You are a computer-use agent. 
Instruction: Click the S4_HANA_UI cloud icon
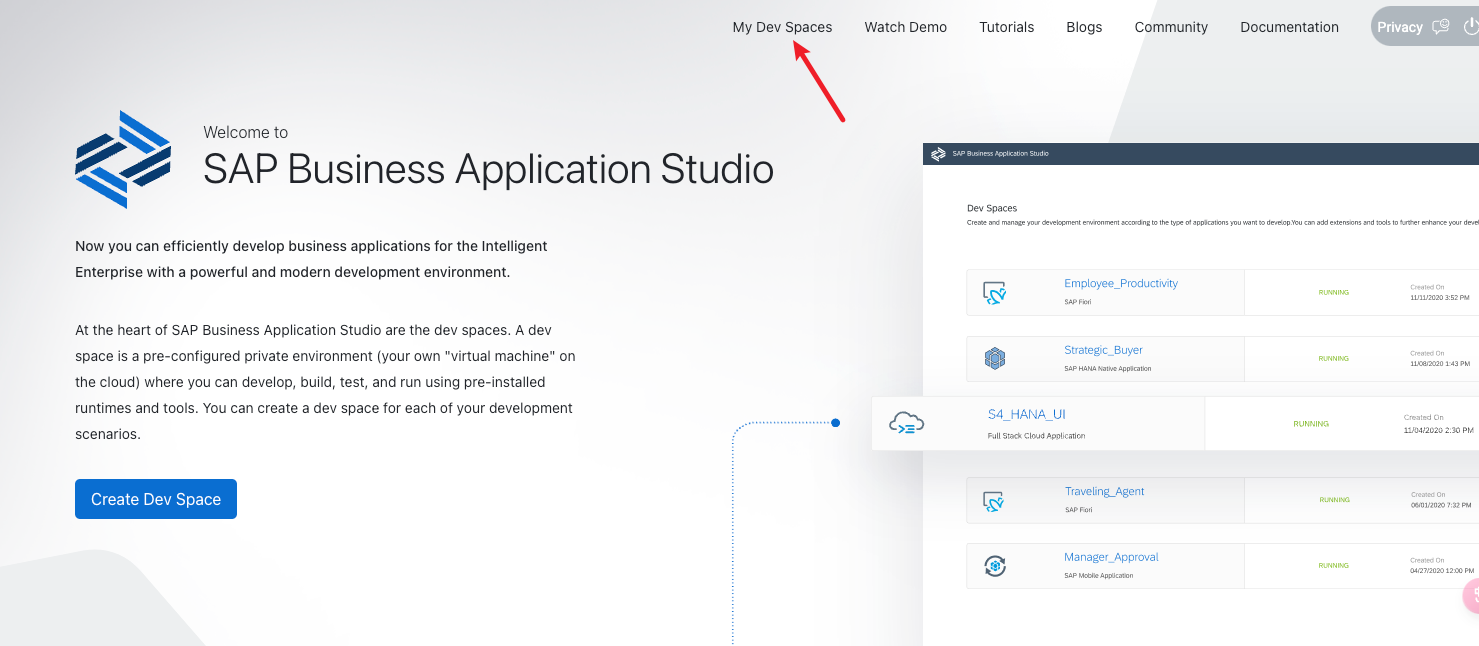point(906,423)
